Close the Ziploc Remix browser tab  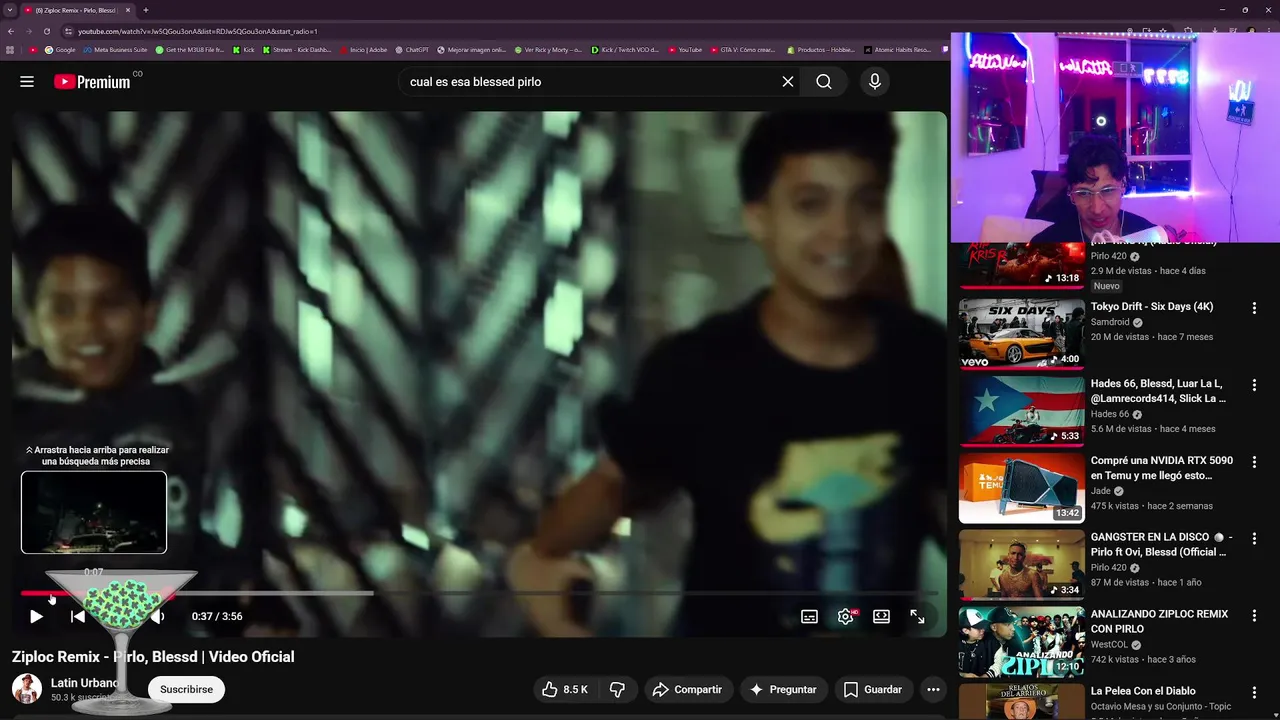pyautogui.click(x=128, y=10)
